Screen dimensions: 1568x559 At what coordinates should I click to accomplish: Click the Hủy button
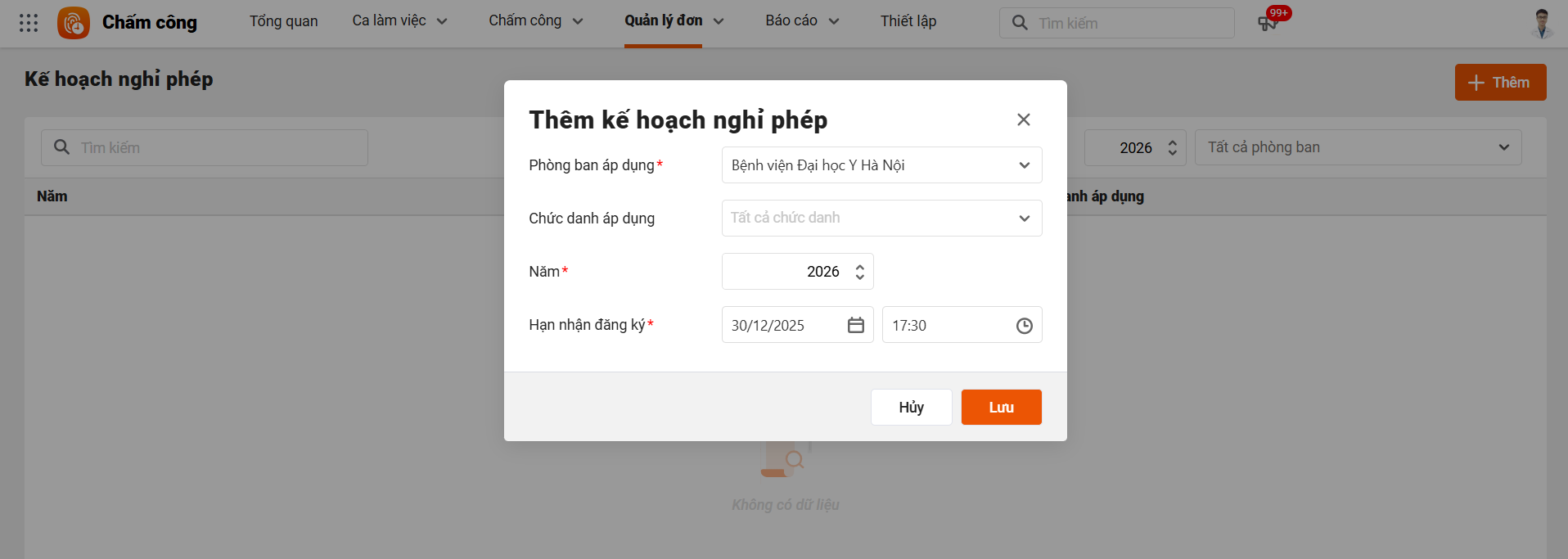tap(911, 407)
